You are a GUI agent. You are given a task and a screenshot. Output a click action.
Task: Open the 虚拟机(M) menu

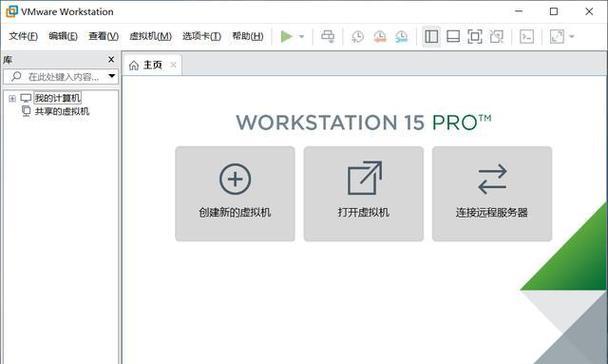click(150, 36)
